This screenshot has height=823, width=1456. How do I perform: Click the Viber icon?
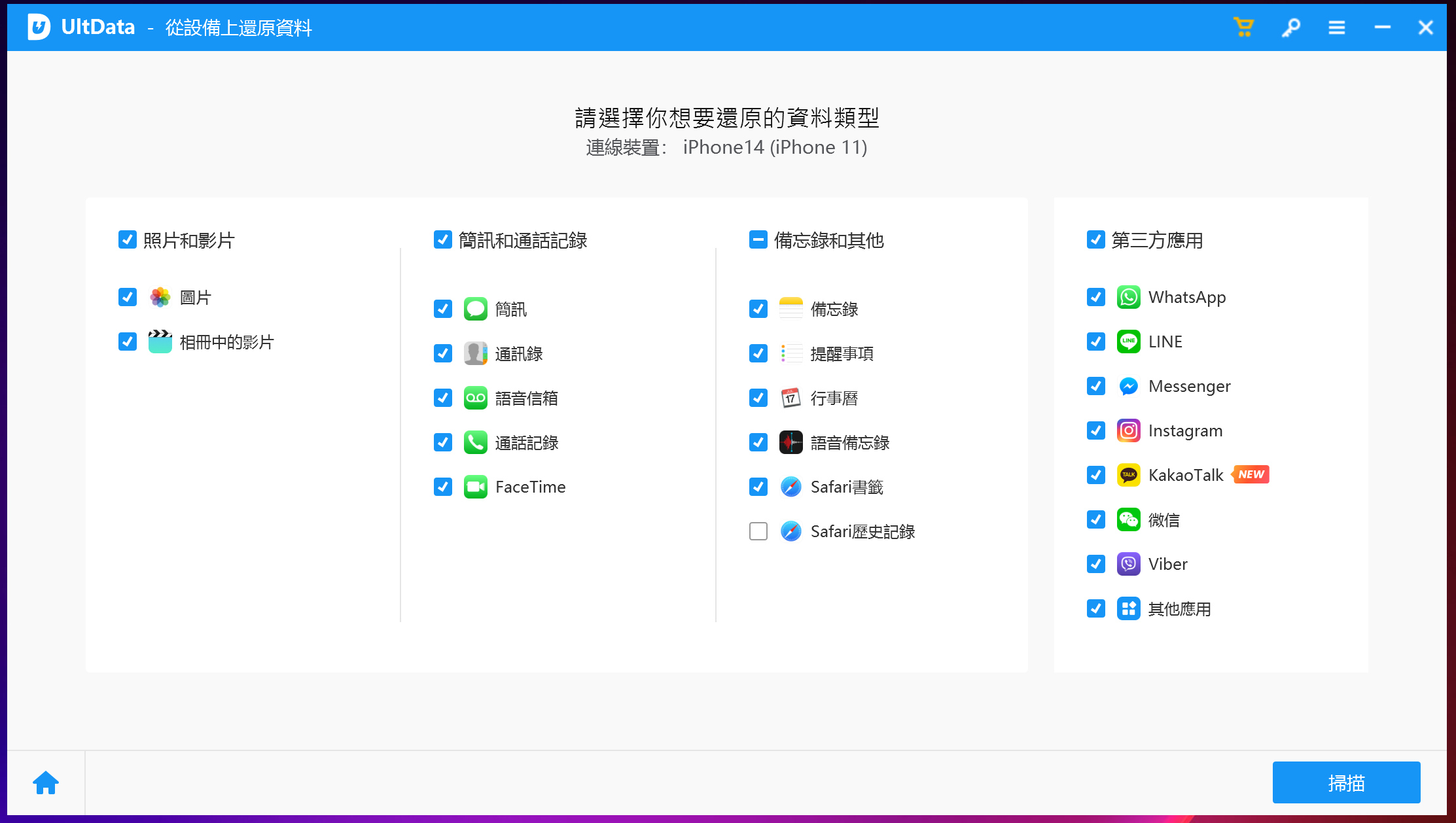[x=1129, y=564]
